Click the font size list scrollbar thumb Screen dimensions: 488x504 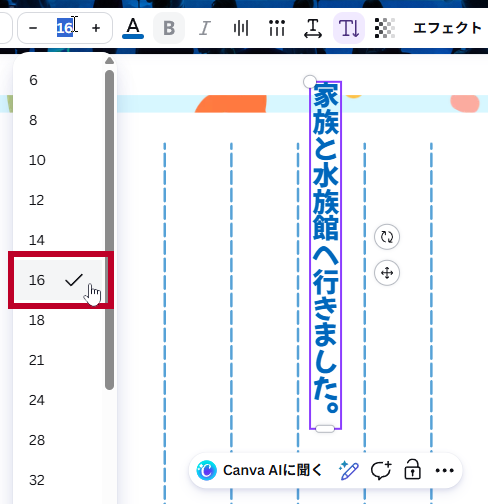tap(109, 230)
